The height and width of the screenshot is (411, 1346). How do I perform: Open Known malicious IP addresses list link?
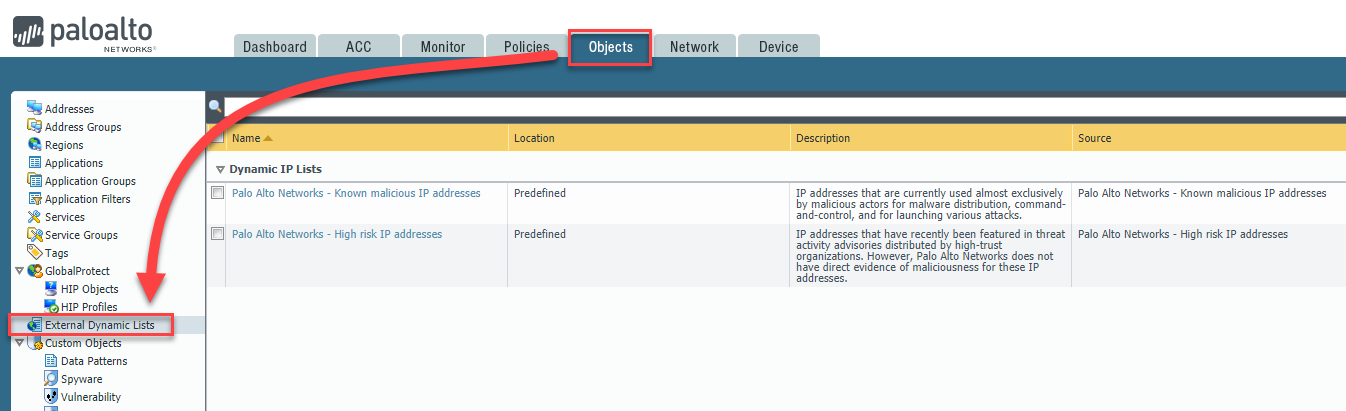click(356, 193)
